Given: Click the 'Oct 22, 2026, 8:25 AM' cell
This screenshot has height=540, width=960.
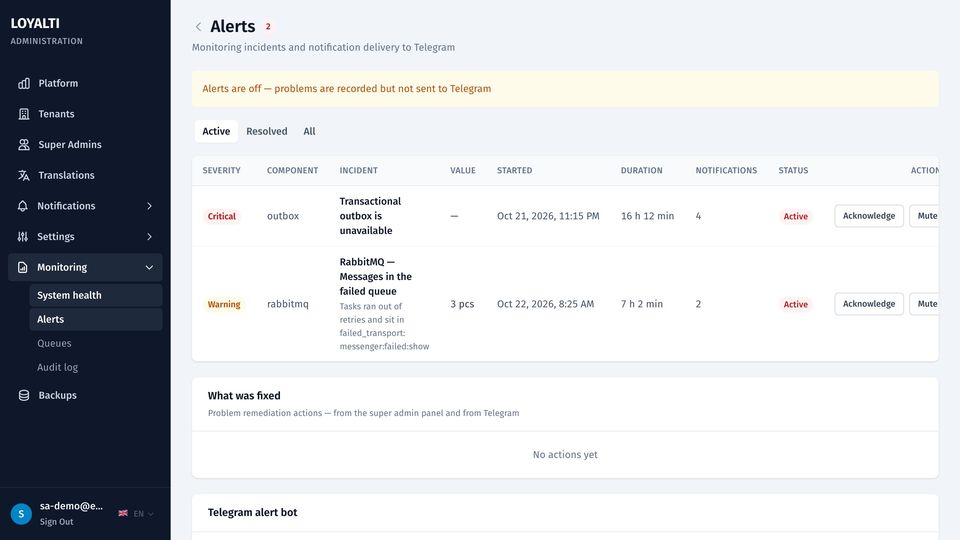Looking at the screenshot, I should click(x=546, y=304).
